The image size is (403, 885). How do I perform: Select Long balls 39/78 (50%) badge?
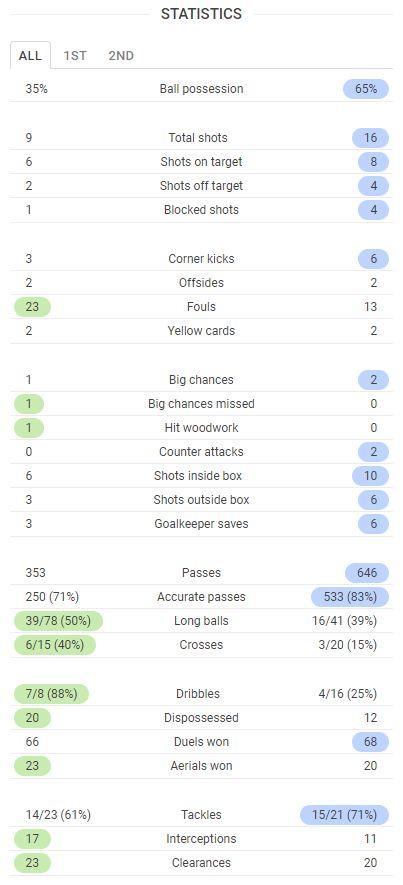click(59, 621)
